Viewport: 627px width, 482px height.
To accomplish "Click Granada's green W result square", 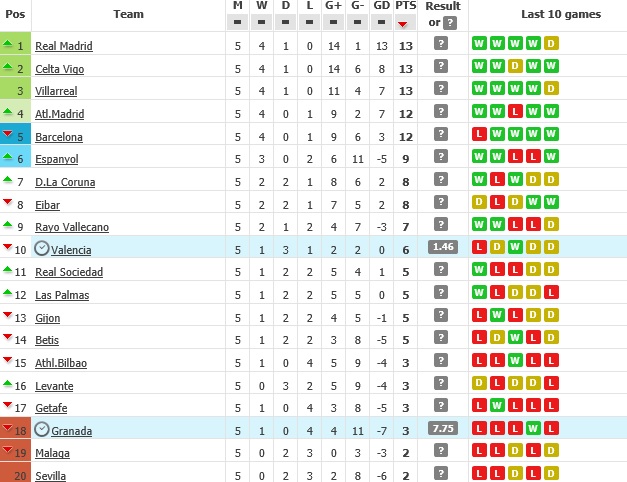I will coord(534,430).
